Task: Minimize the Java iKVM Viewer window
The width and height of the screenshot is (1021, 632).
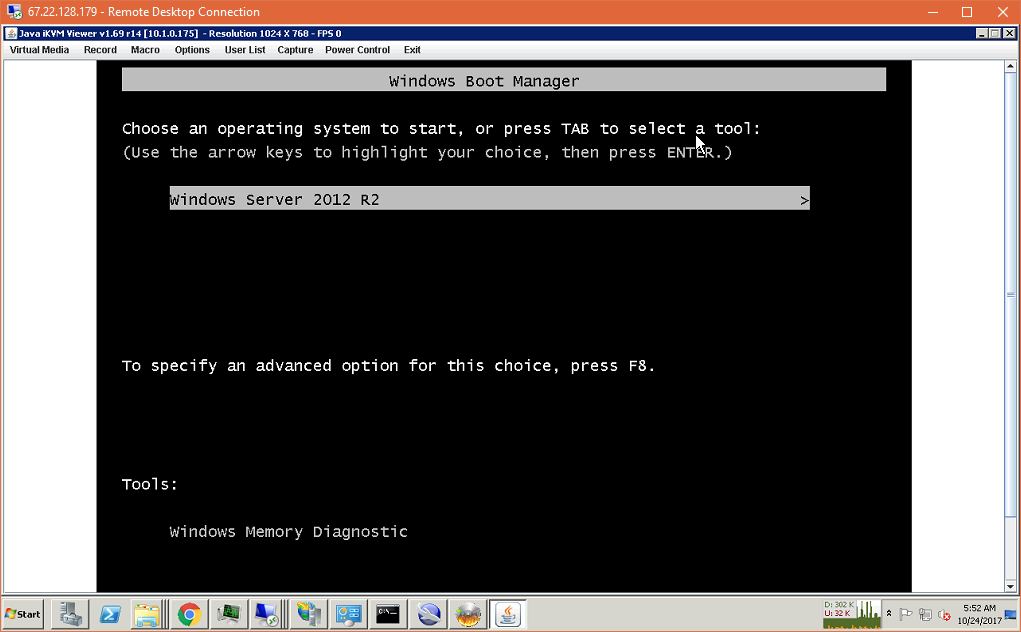Action: pos(981,33)
